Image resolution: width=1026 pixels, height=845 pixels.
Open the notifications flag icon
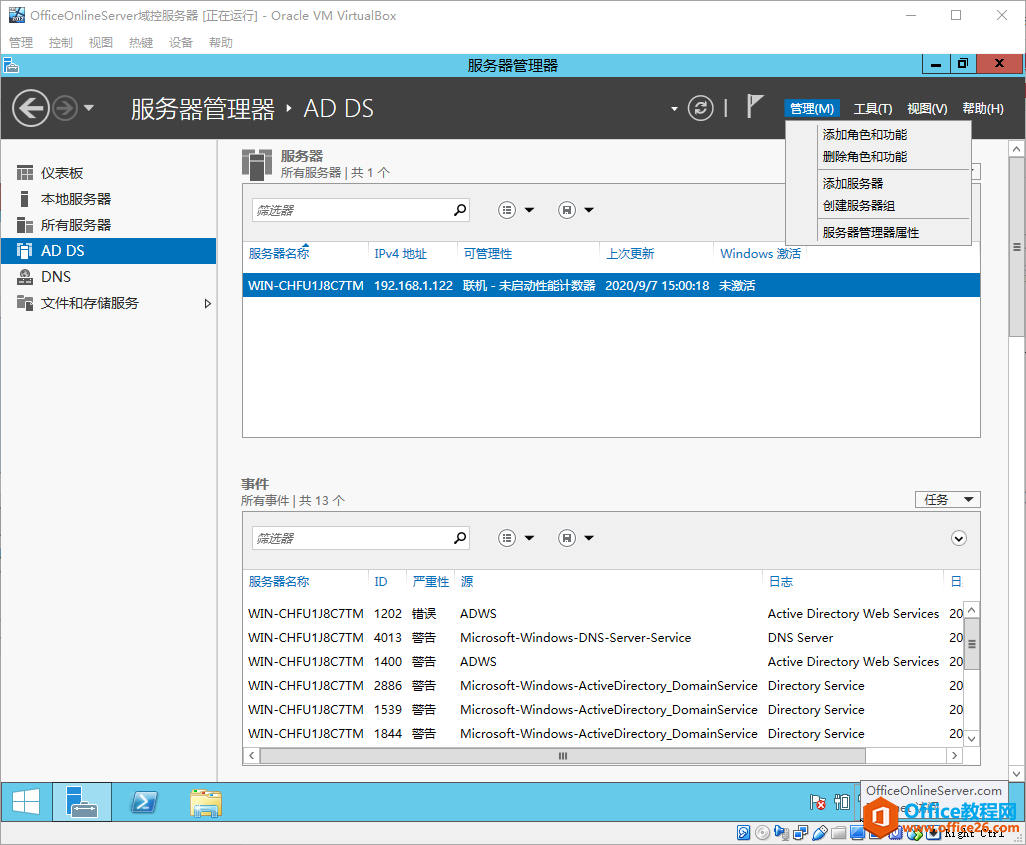[x=753, y=108]
